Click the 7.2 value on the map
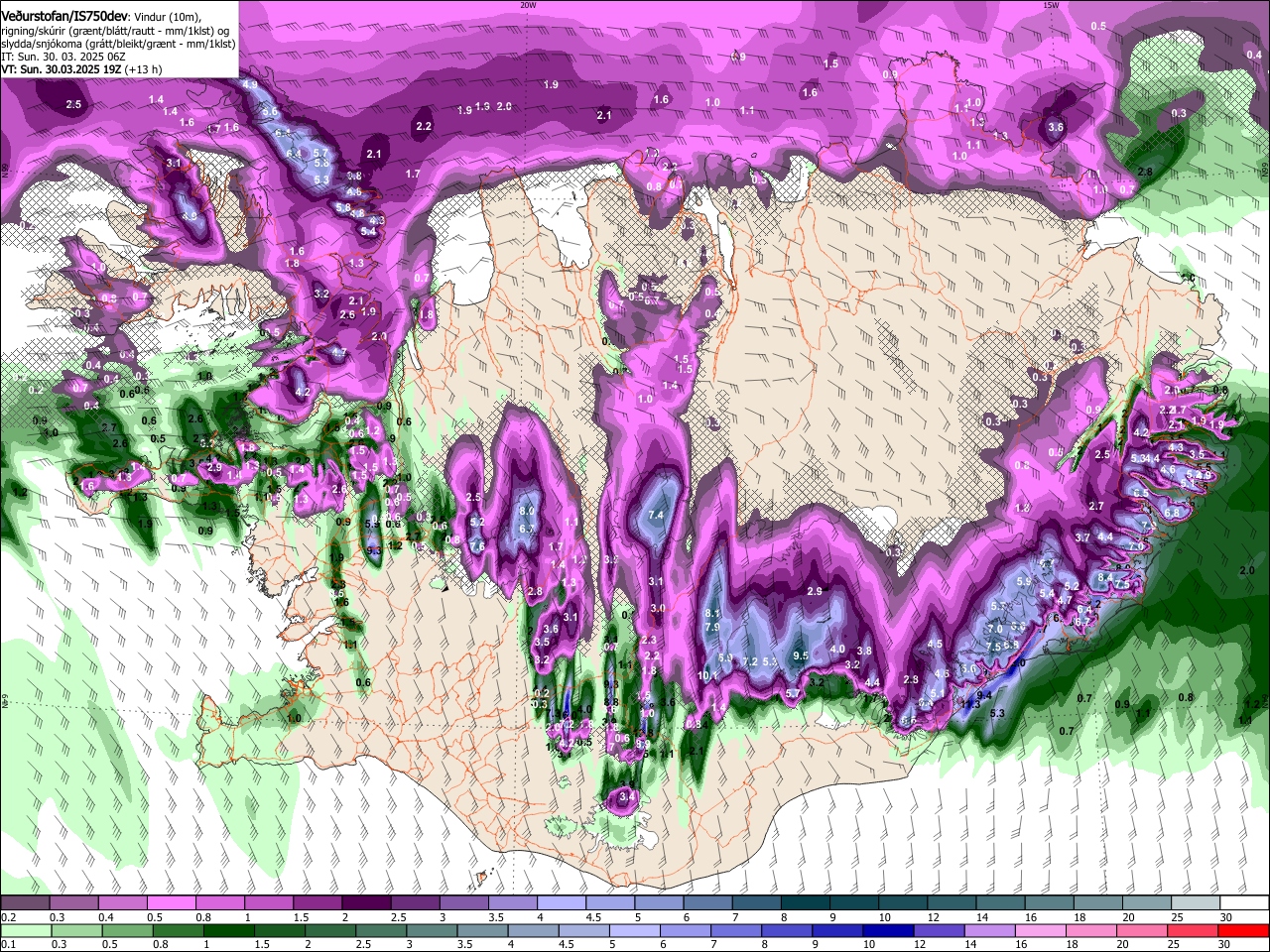Viewport: 1270px width, 952px height. tap(750, 661)
